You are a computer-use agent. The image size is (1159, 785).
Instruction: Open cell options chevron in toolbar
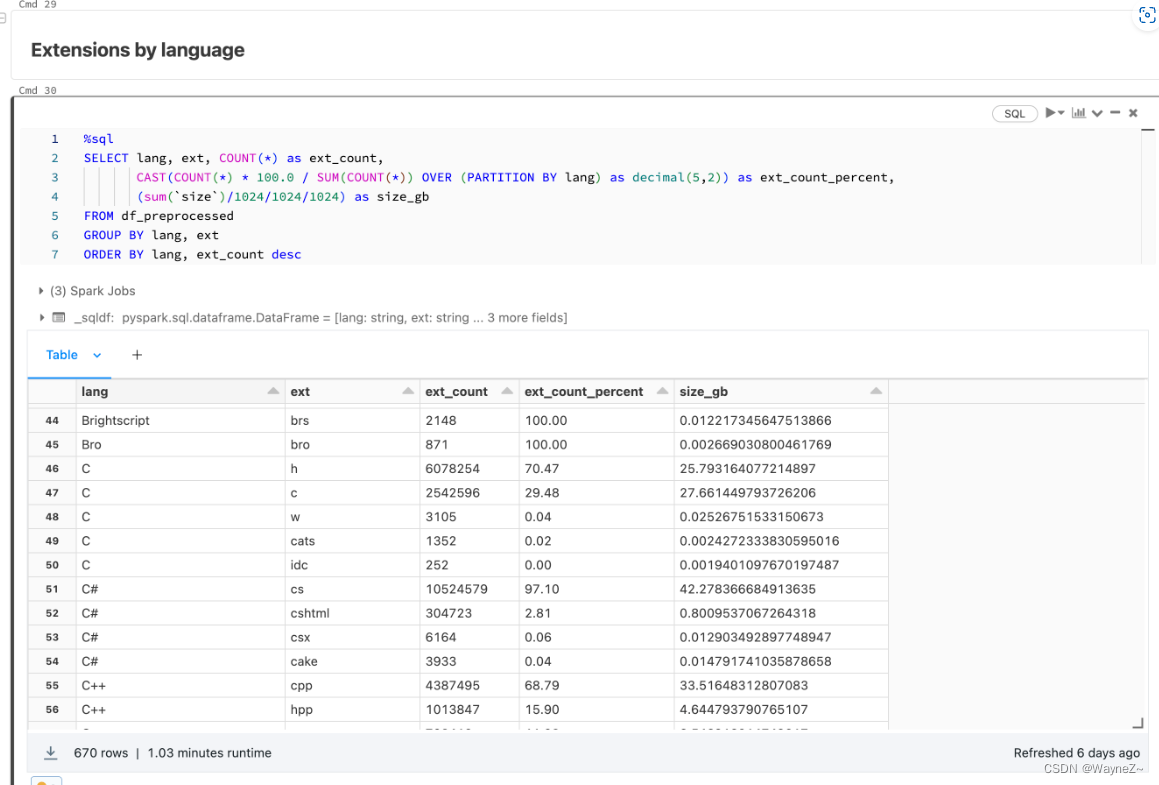(x=1097, y=113)
